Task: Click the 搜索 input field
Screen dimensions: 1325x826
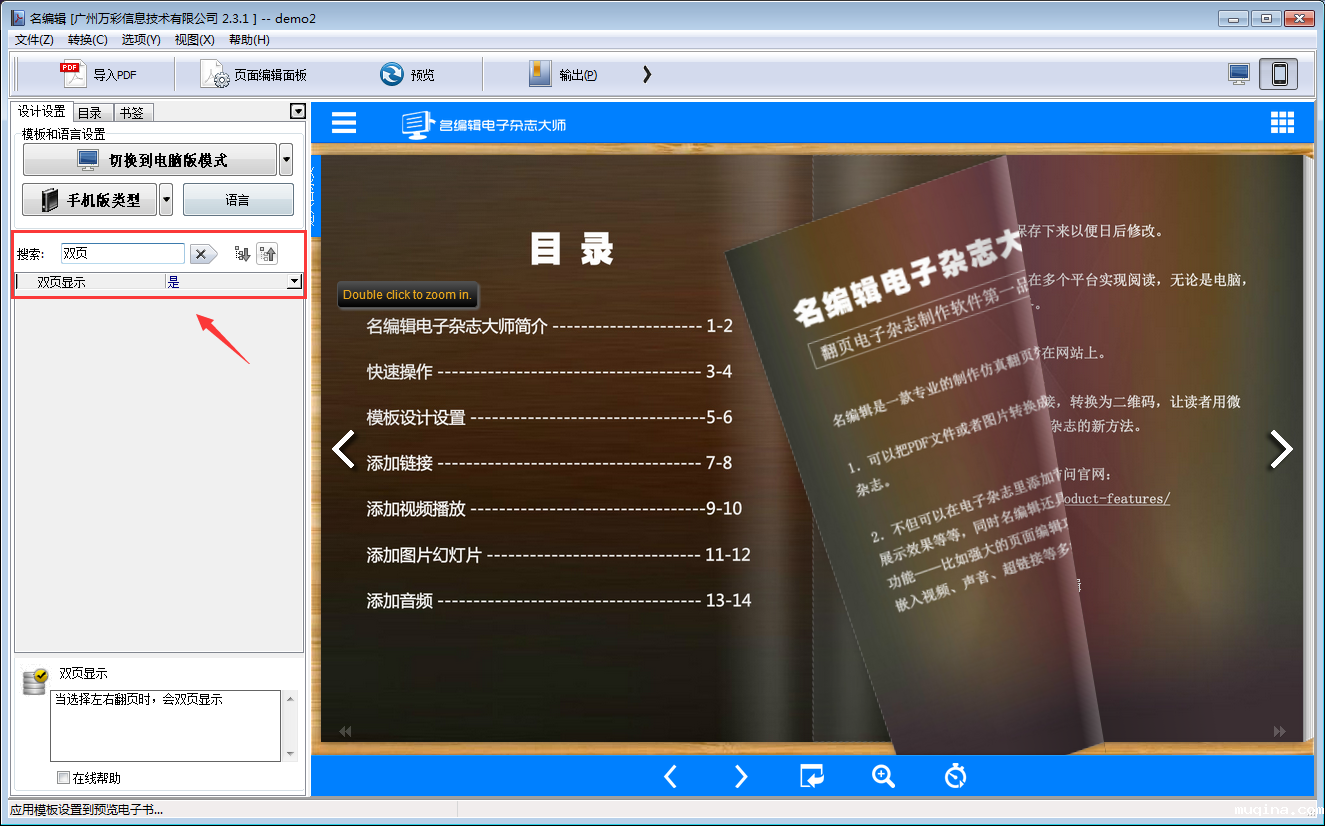Action: pyautogui.click(x=122, y=254)
